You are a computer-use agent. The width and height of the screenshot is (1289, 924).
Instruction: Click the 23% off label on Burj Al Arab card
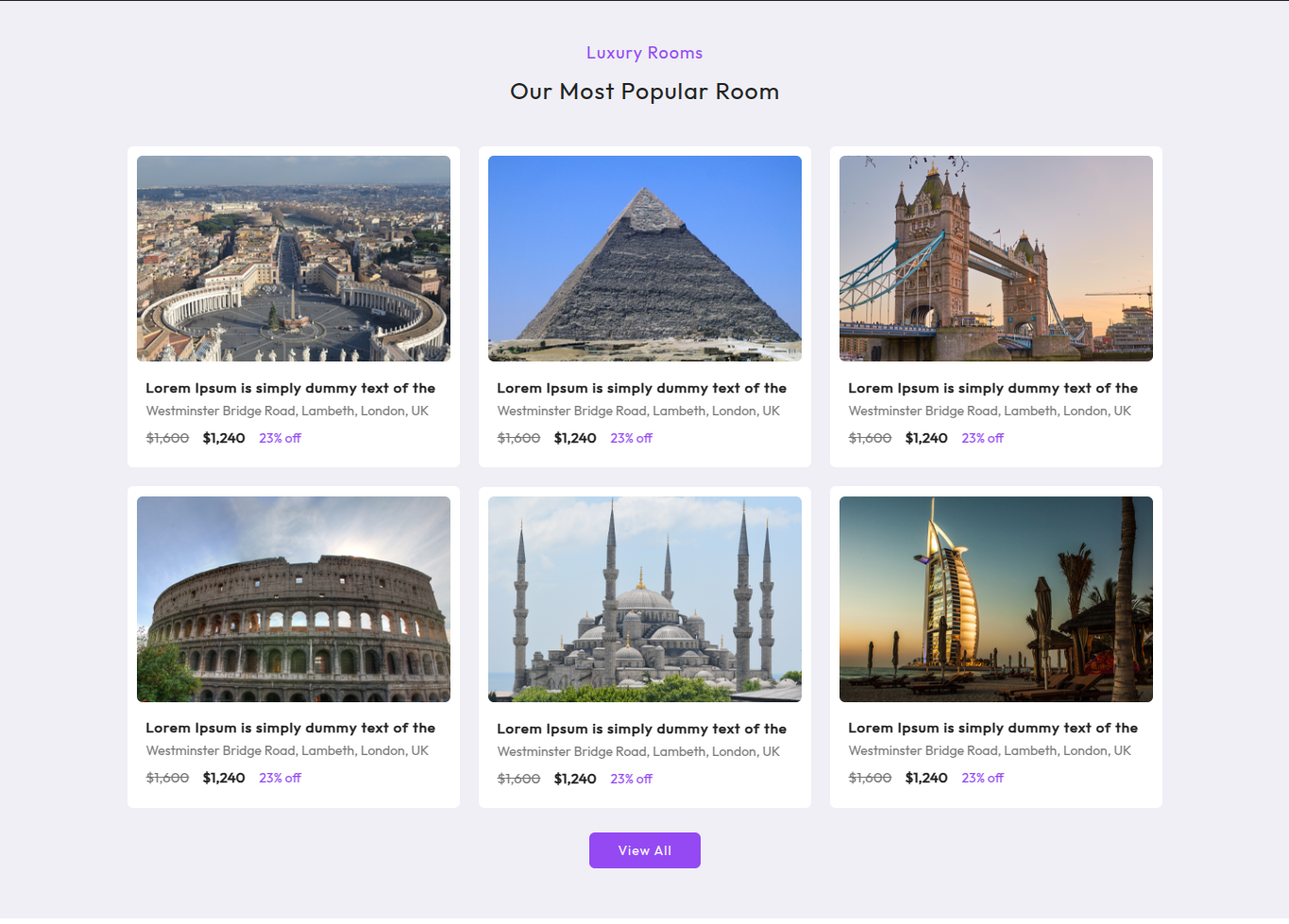click(x=982, y=778)
